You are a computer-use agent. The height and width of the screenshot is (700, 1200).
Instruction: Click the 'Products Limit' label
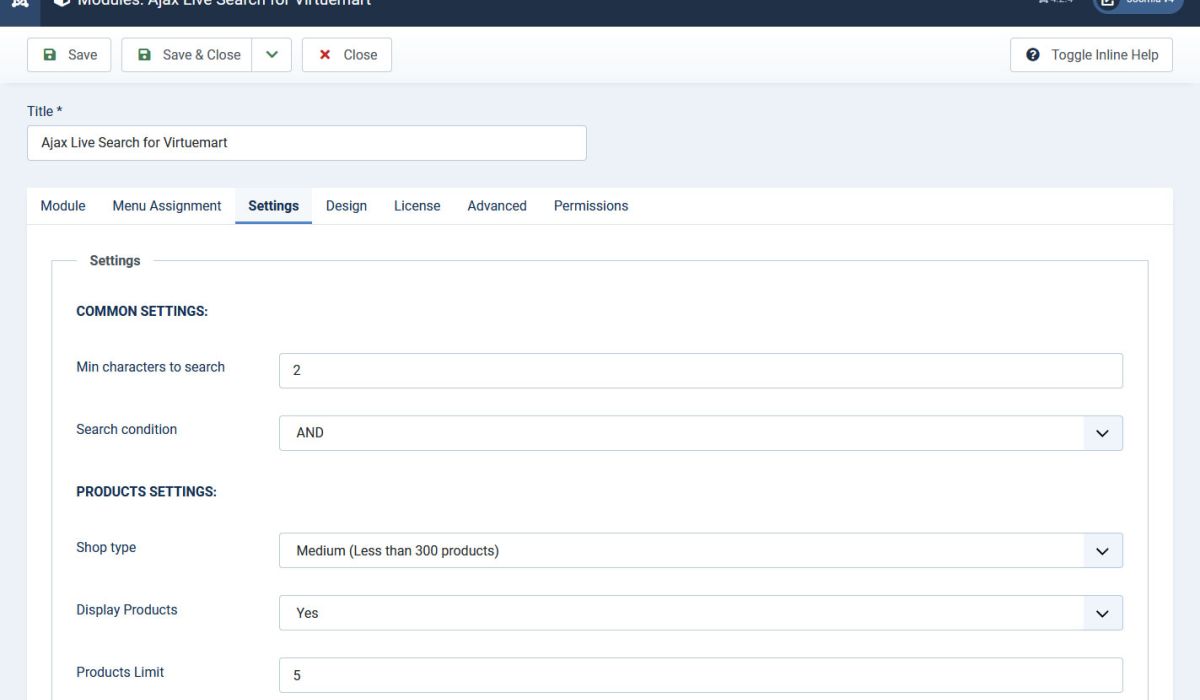click(x=120, y=672)
